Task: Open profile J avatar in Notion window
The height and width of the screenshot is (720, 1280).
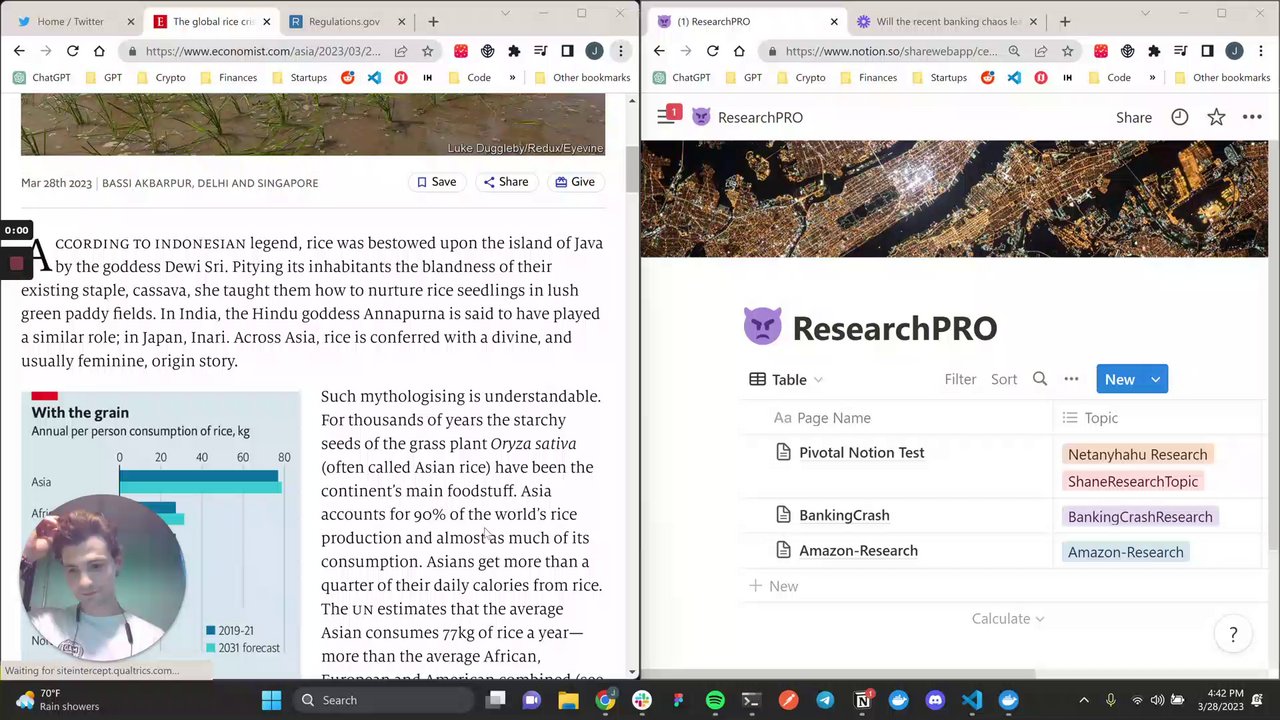Action: pyautogui.click(x=1234, y=51)
